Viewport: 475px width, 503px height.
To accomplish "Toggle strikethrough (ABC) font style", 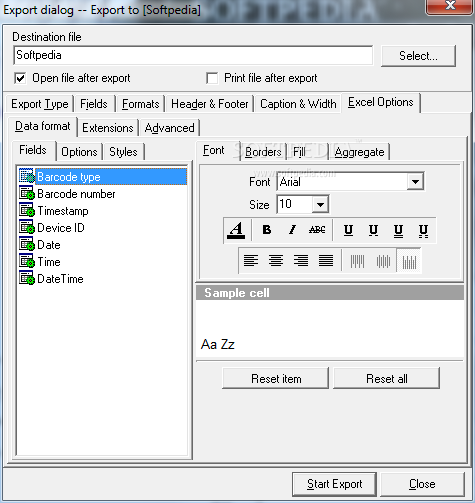I will coord(317,230).
